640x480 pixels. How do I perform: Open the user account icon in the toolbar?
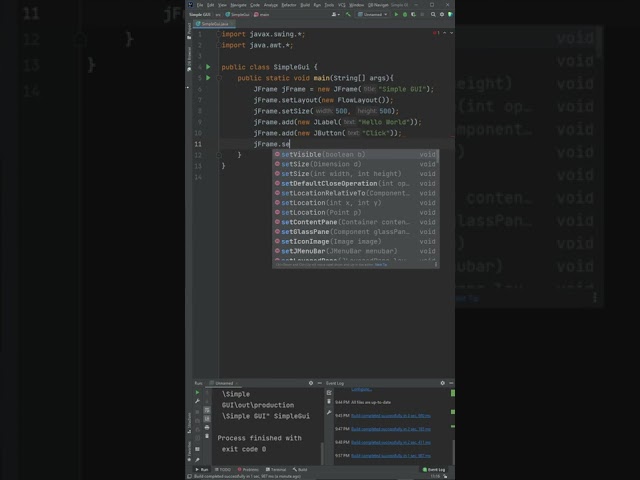click(335, 14)
